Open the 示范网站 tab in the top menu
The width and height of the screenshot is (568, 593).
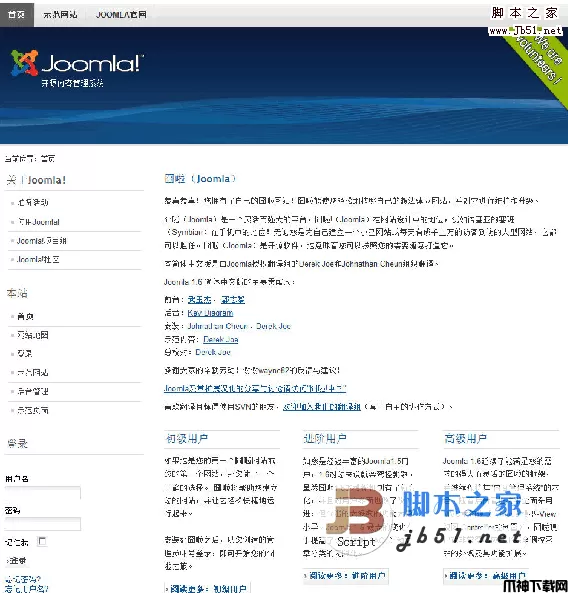[60, 15]
